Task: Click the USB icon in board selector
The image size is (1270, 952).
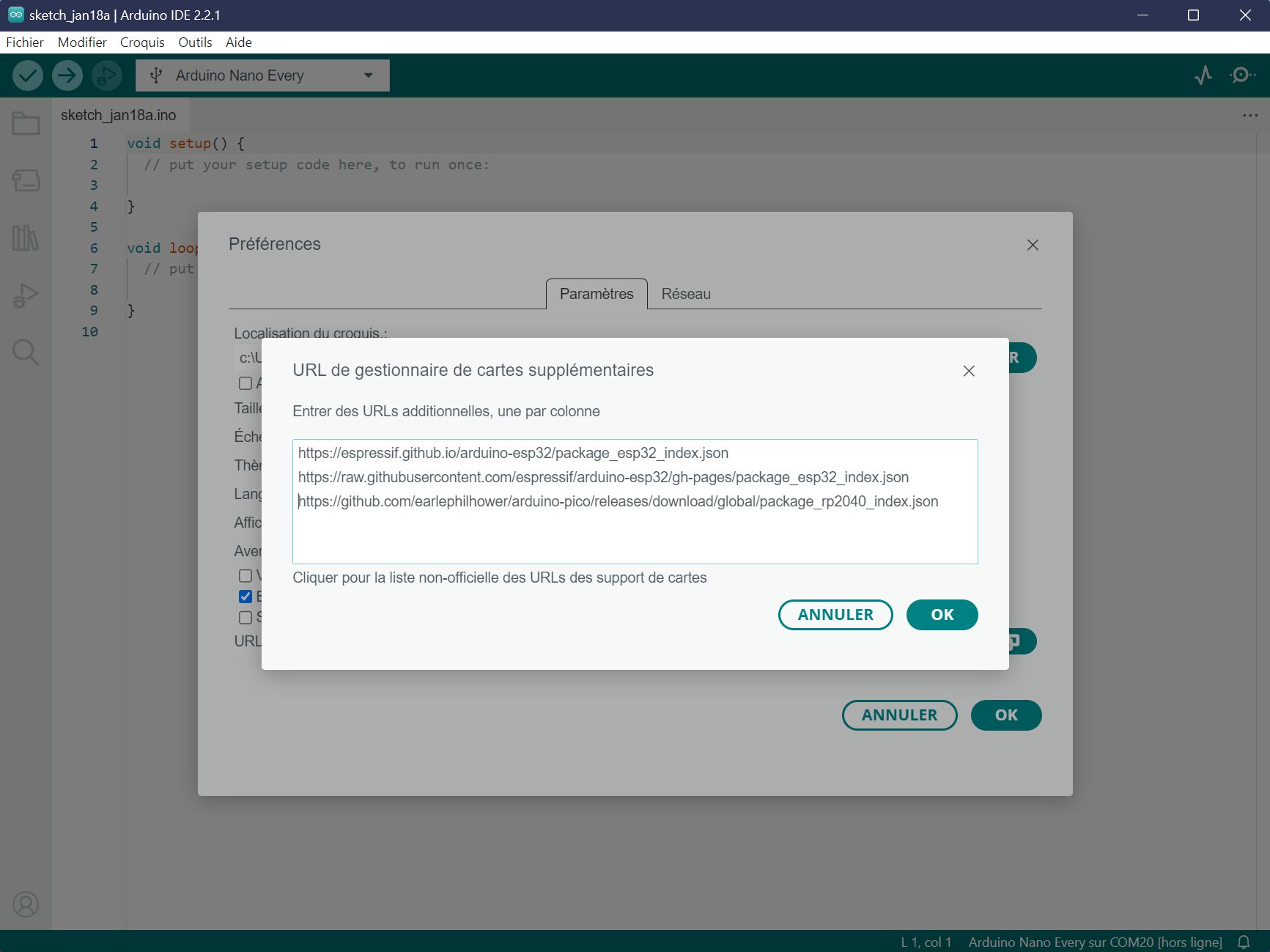Action: coord(155,75)
